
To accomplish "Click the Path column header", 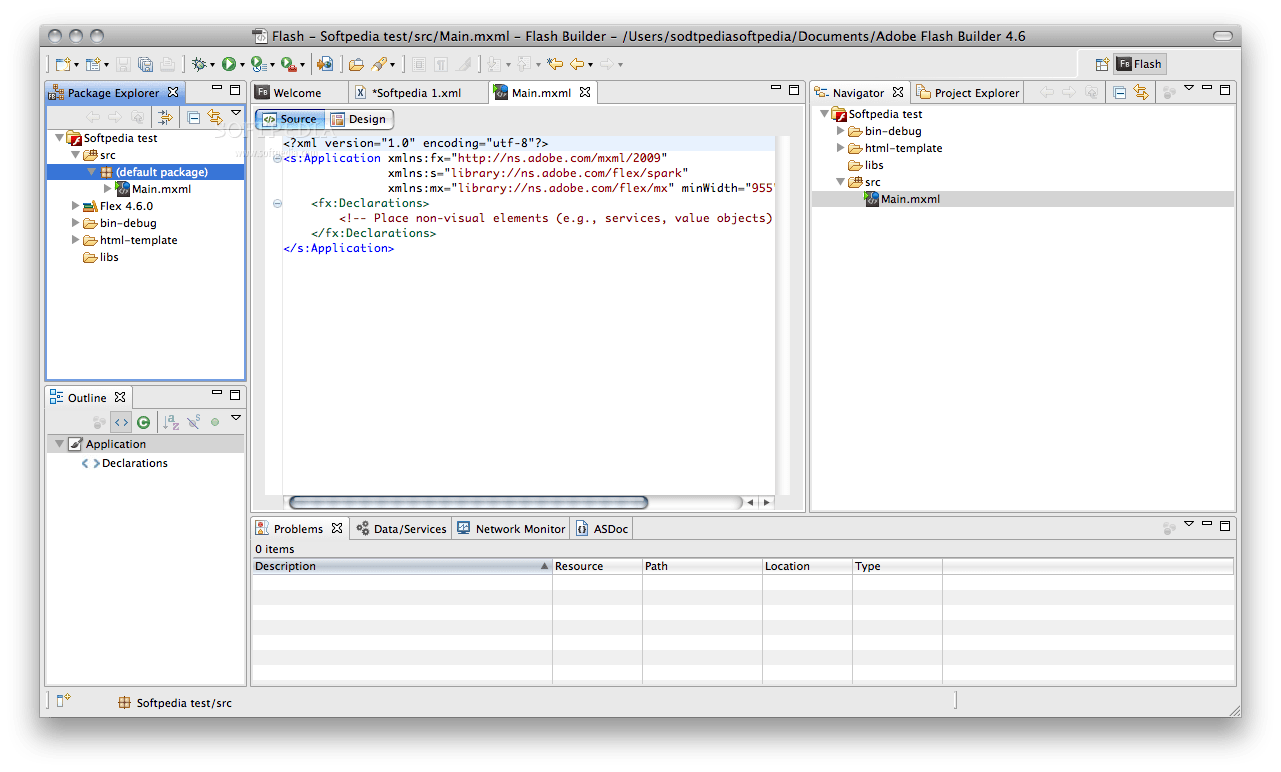I will coord(702,566).
